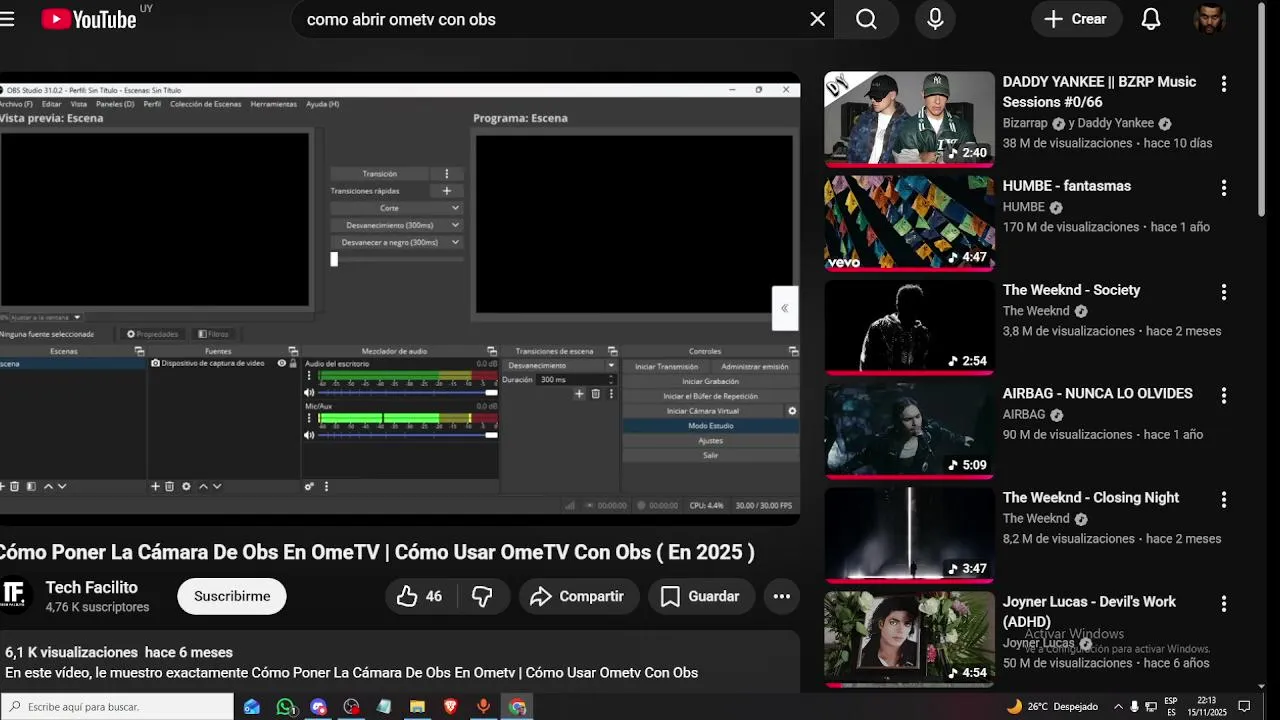Open the OBS Ayuda (H) menu

322,104
